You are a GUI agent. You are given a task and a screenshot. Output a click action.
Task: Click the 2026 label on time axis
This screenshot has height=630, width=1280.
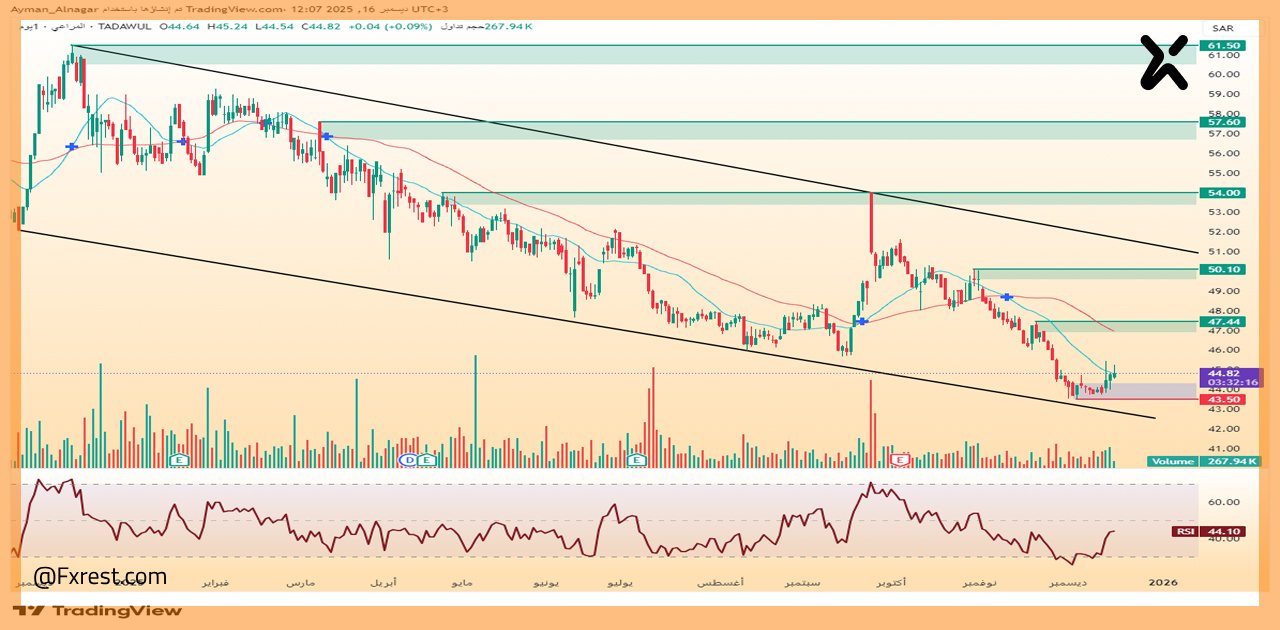(1165, 581)
